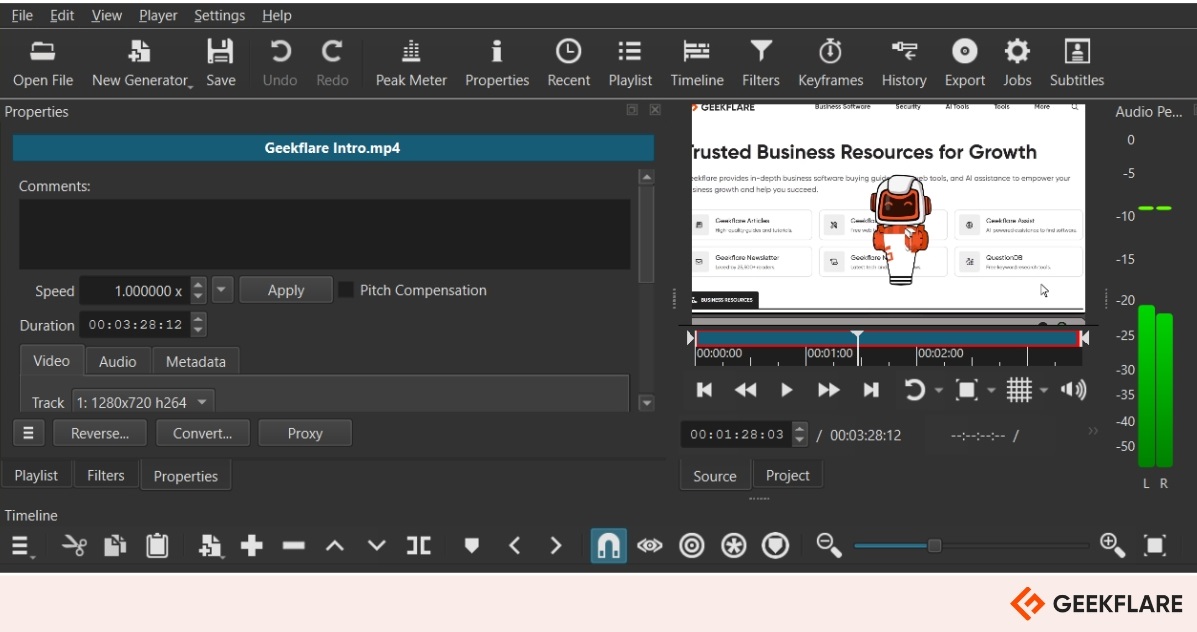Image resolution: width=1197 pixels, height=632 pixels.
Task: Zoom out the timeline with the magnifier-minus icon
Action: [x=829, y=545]
